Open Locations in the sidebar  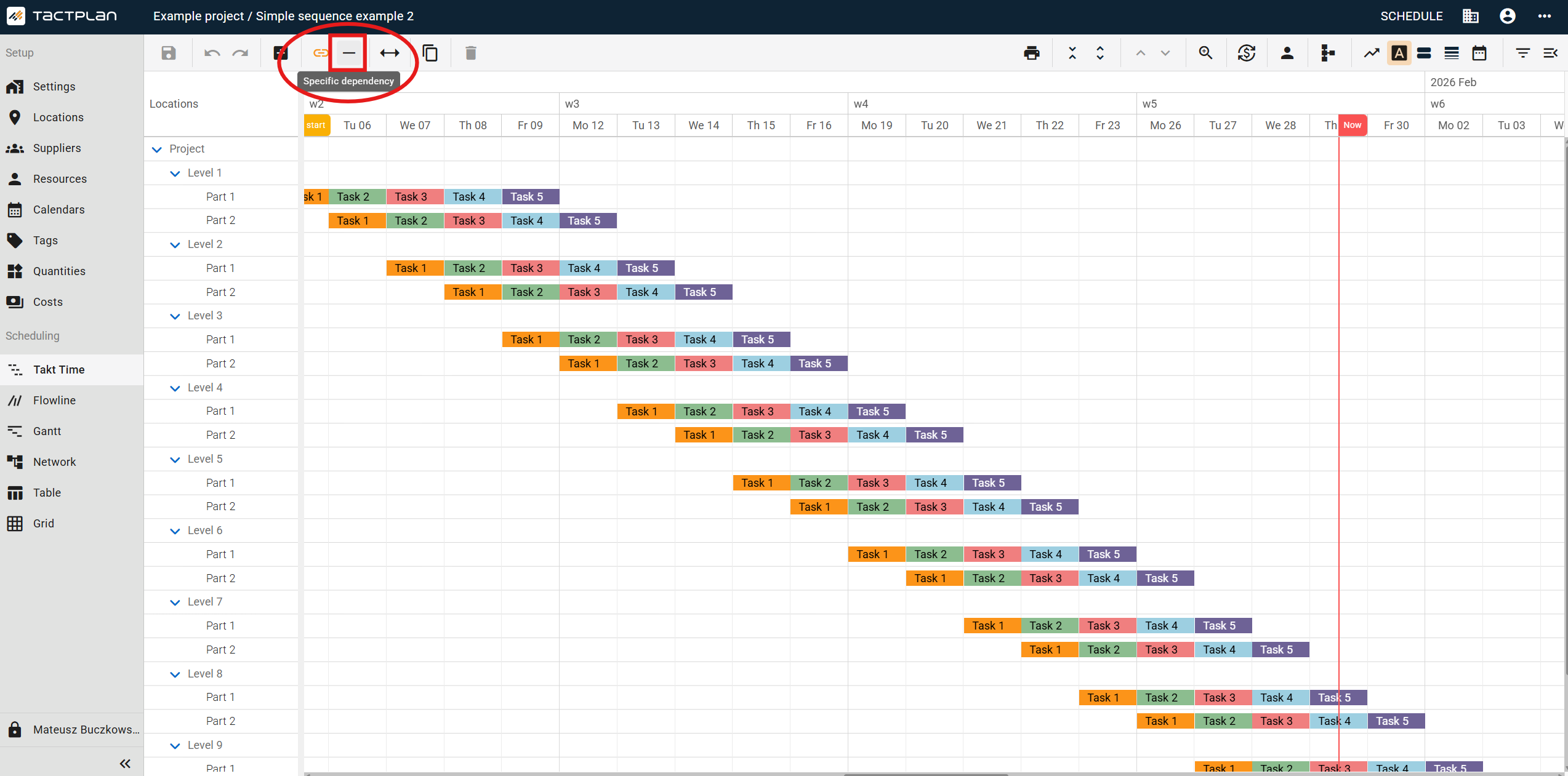point(71,118)
